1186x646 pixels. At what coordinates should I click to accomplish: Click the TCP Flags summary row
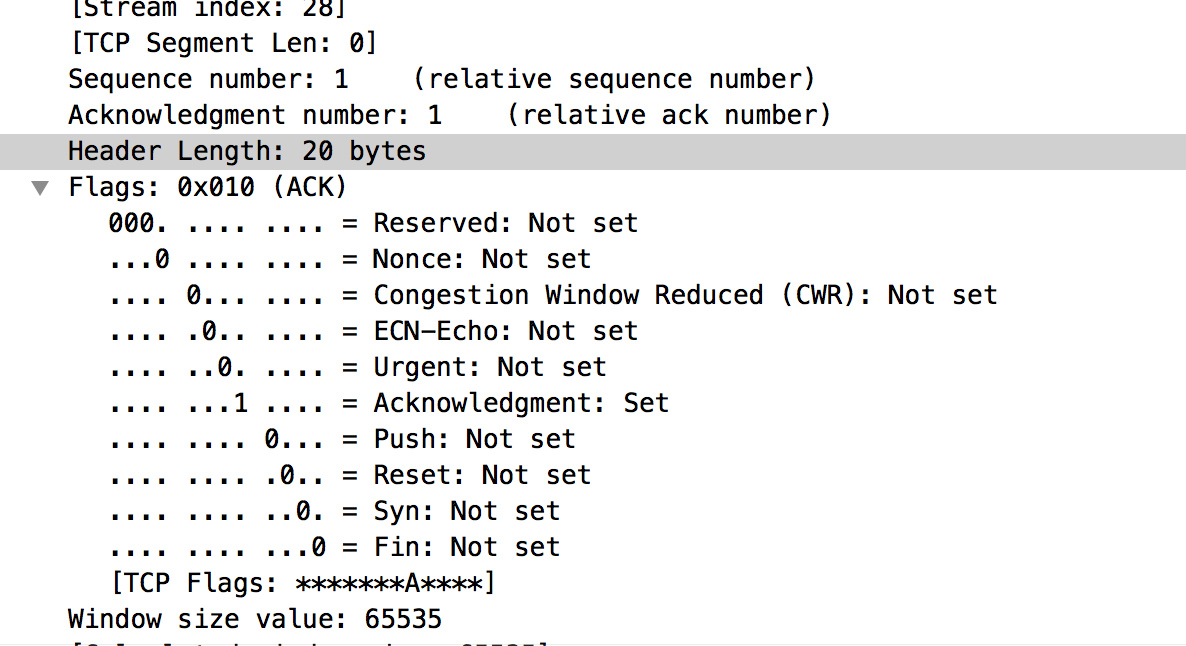click(x=303, y=583)
